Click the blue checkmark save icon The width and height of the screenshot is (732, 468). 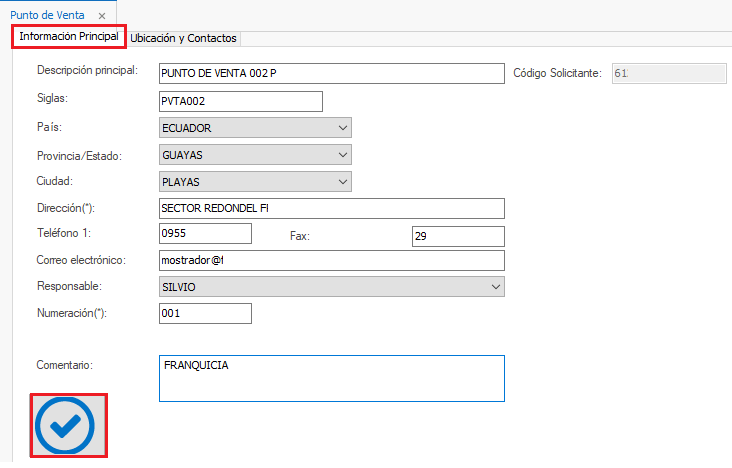click(65, 427)
